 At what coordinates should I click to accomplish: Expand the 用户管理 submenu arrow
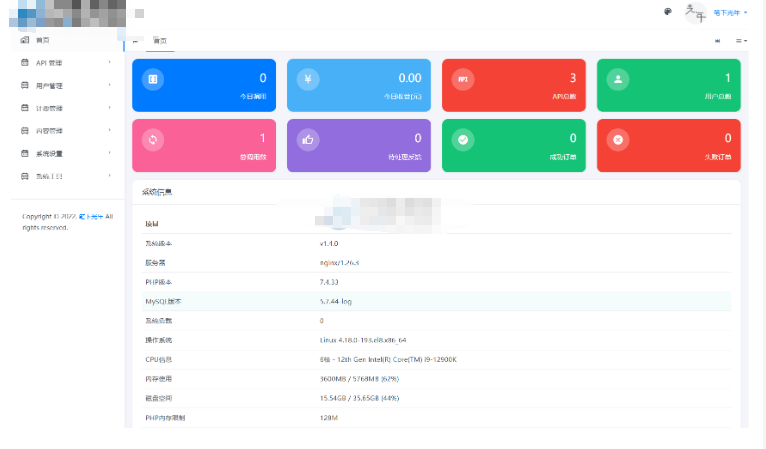tap(109, 85)
